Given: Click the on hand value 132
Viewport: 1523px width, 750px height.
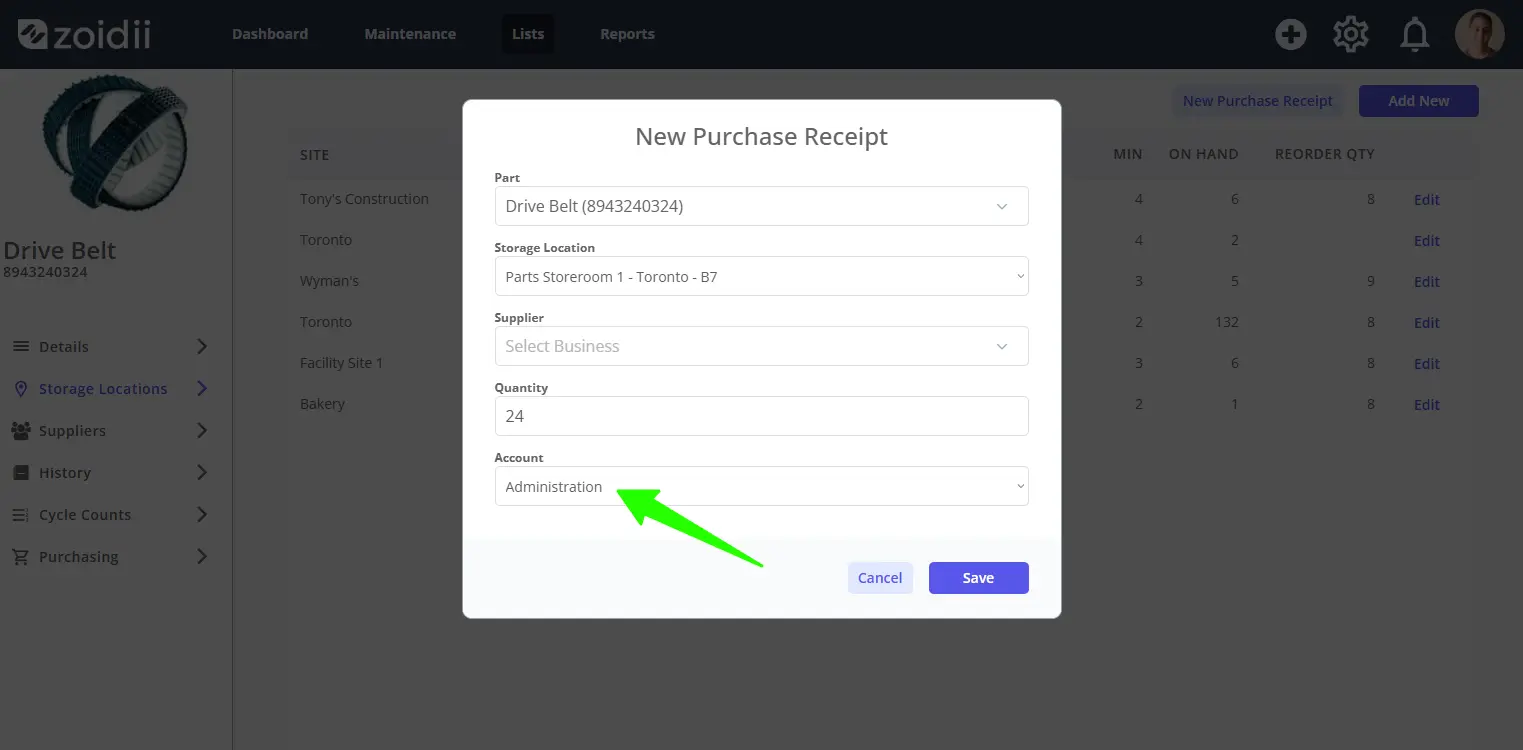Looking at the screenshot, I should coord(1225,322).
